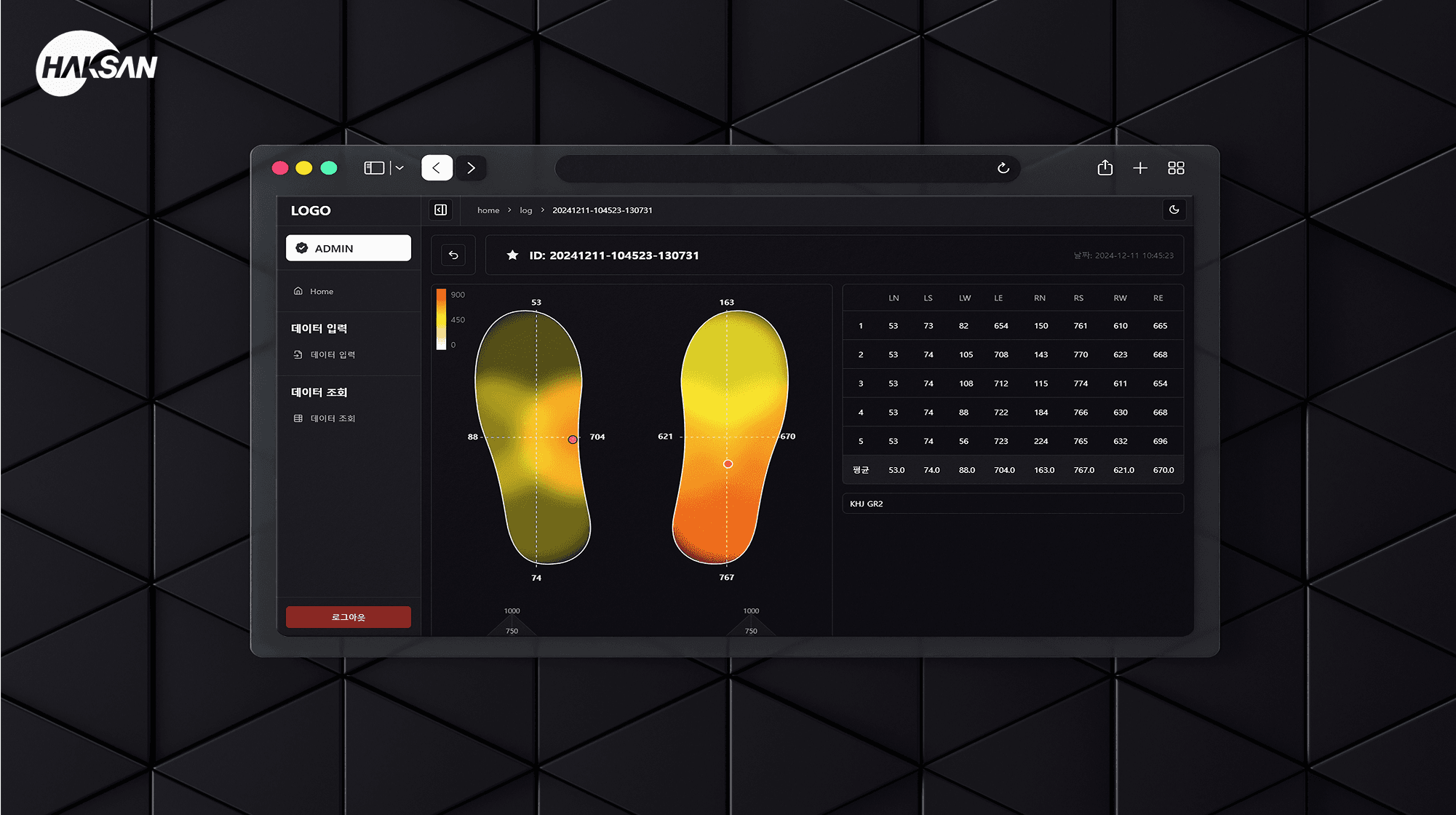
Task: Select the 평균 row label
Action: (861, 470)
